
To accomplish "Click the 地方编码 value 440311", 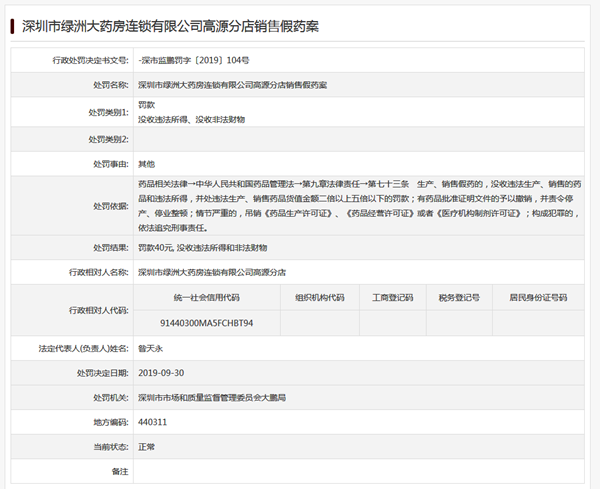I will click(x=153, y=422).
